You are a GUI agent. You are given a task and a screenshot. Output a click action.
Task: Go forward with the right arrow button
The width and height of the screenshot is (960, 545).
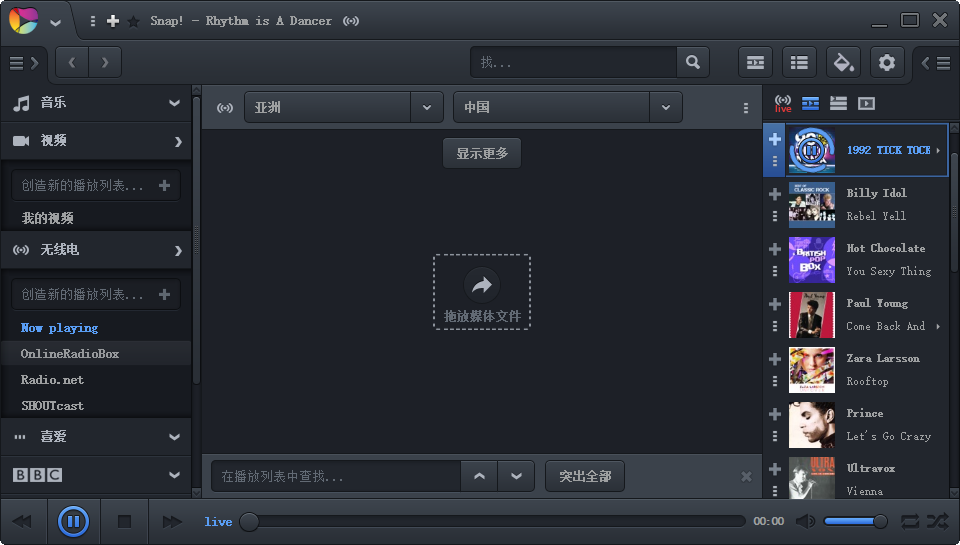tap(105, 62)
